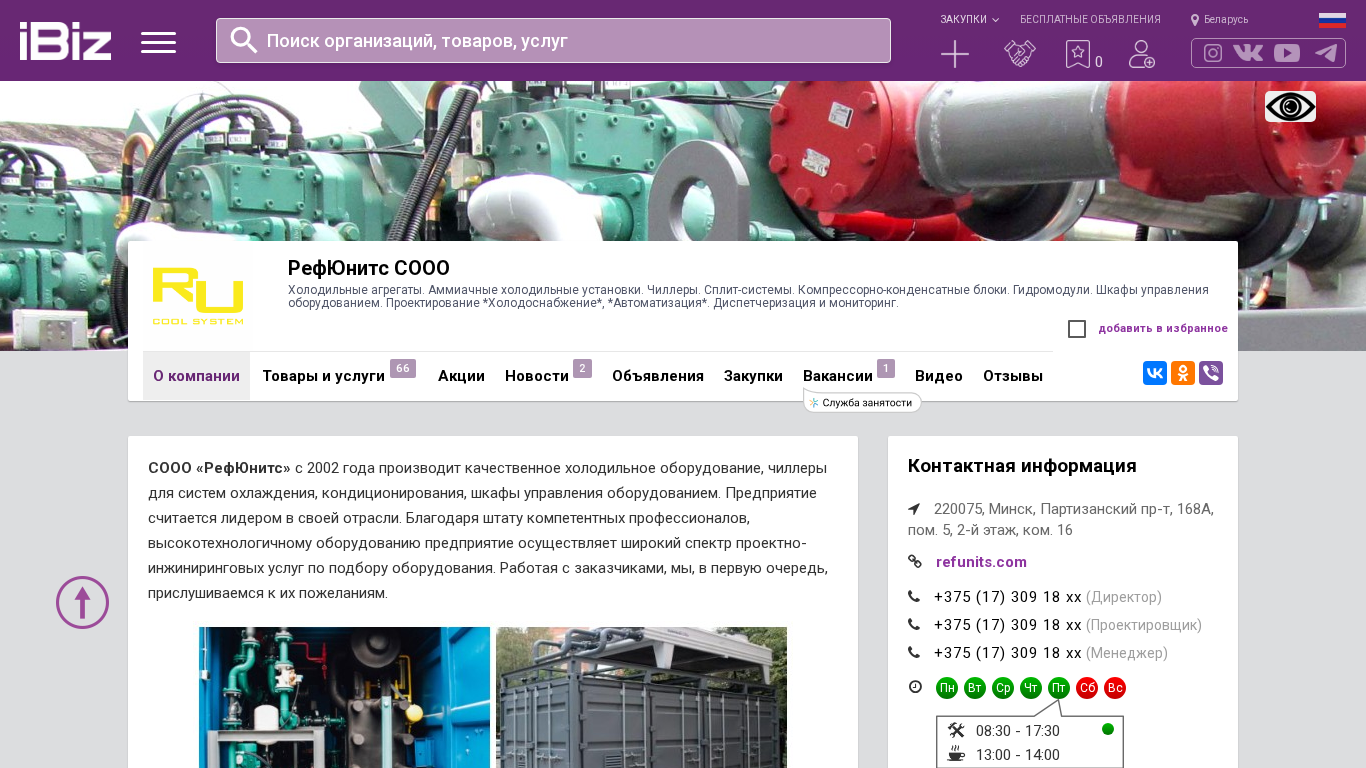Open the 'Закупки' company tab

(x=753, y=376)
